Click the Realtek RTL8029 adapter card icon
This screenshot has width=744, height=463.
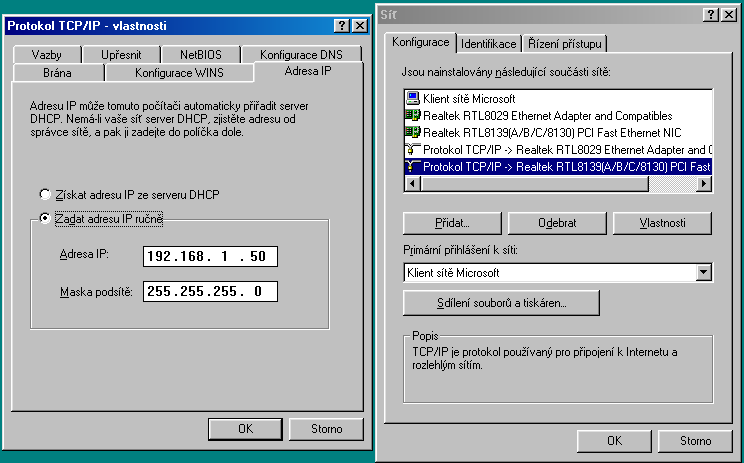(x=413, y=115)
